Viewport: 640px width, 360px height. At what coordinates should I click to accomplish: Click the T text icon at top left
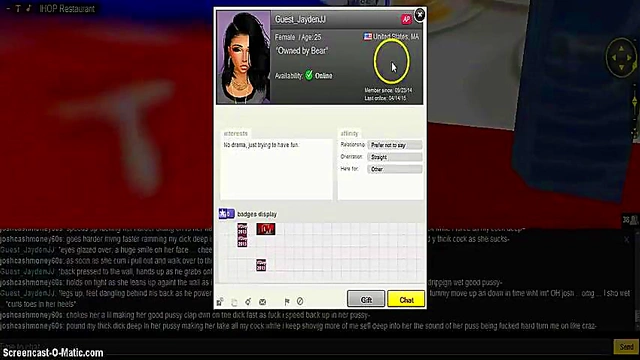18,9
